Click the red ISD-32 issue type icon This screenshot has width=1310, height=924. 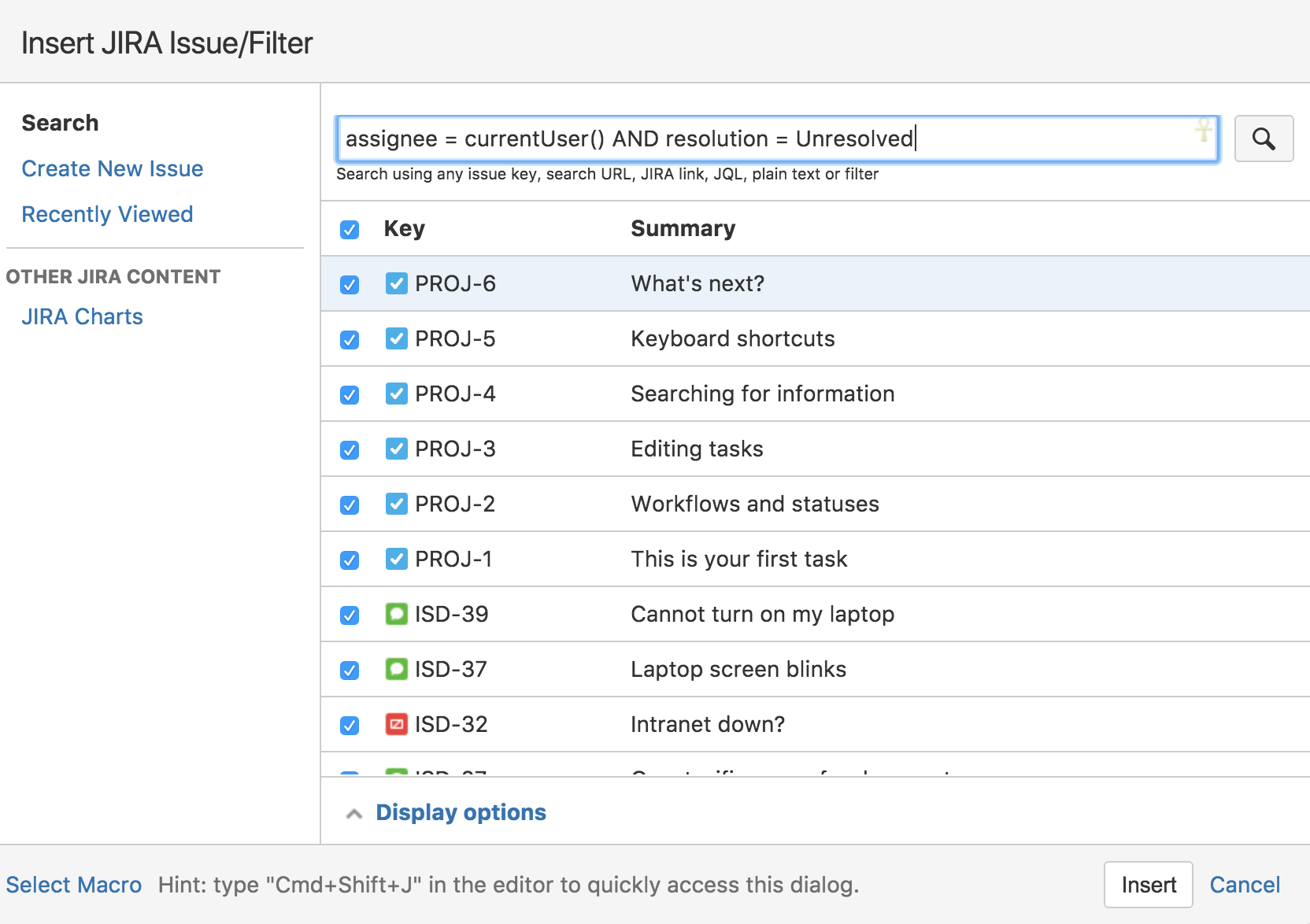[x=397, y=725]
